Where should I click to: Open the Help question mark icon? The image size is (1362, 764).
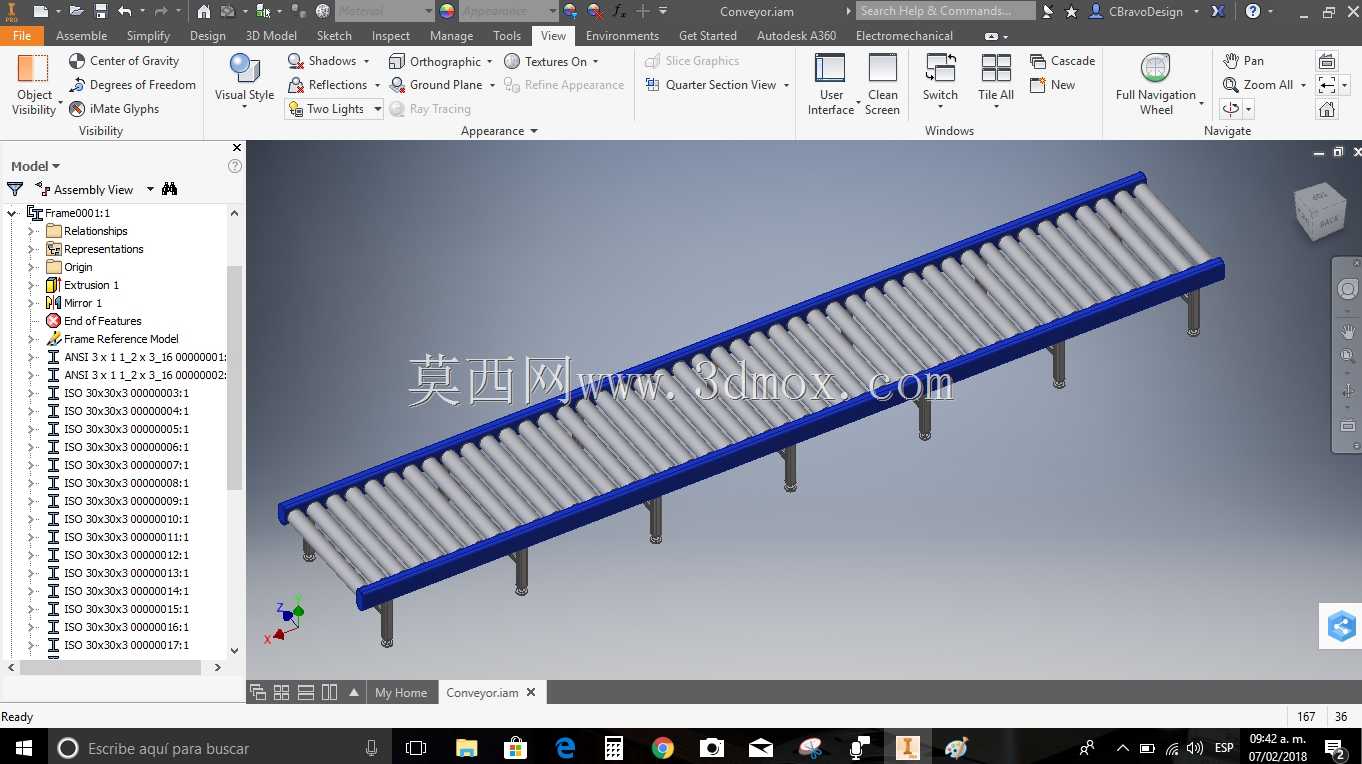[1254, 11]
